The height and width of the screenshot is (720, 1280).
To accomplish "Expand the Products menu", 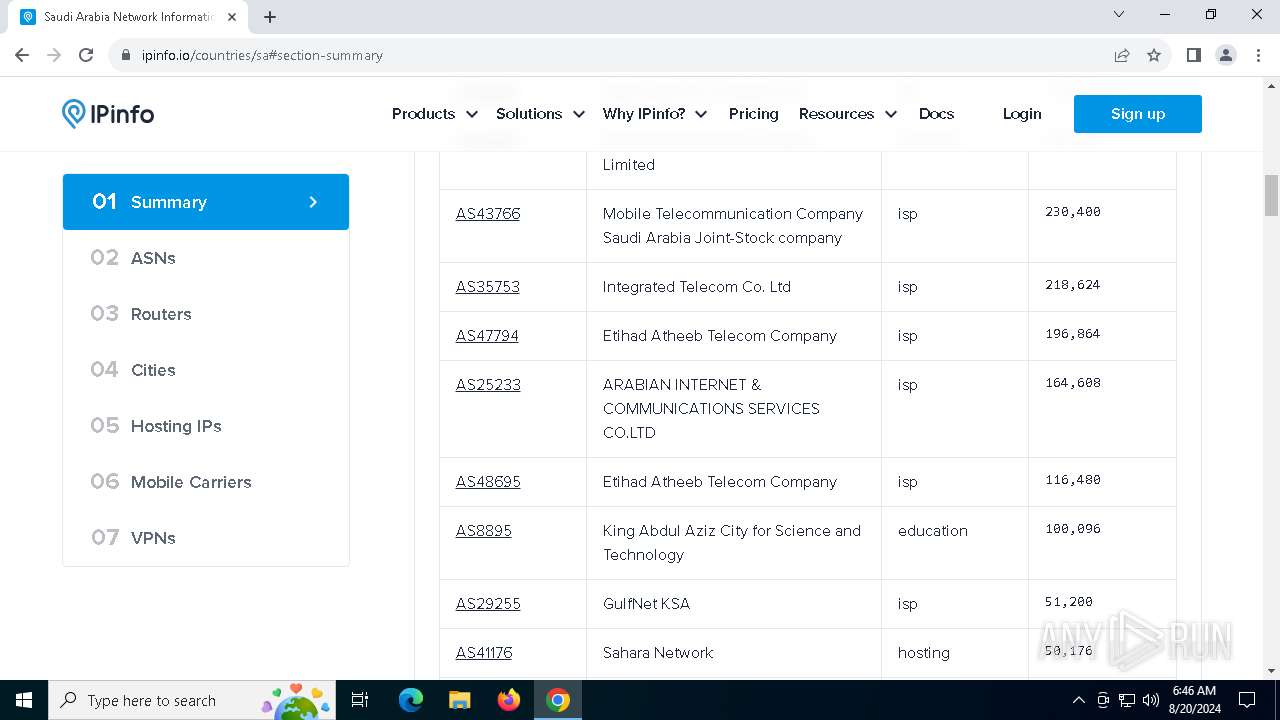I will tap(435, 114).
